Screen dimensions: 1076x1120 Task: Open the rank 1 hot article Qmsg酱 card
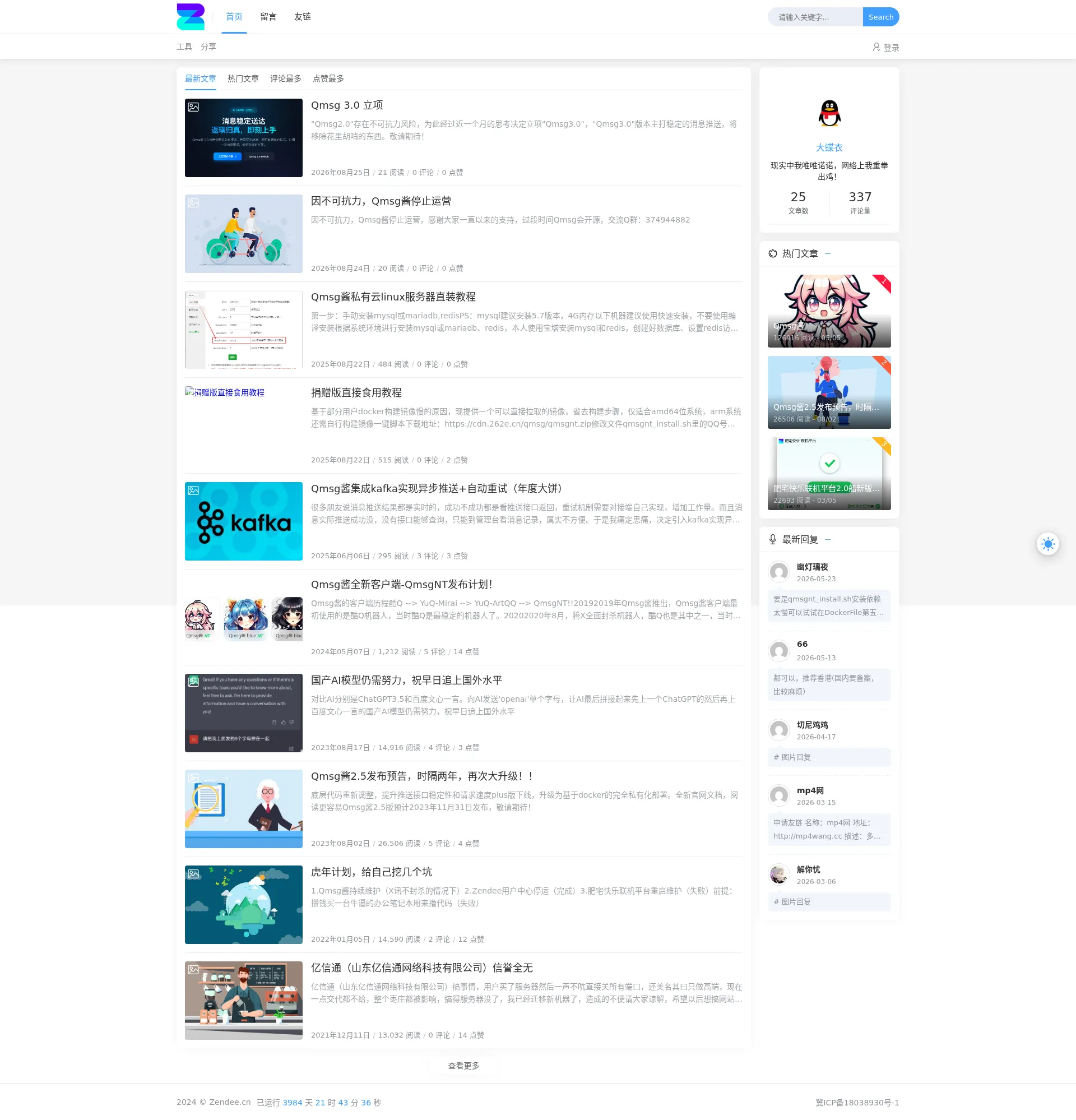click(828, 311)
